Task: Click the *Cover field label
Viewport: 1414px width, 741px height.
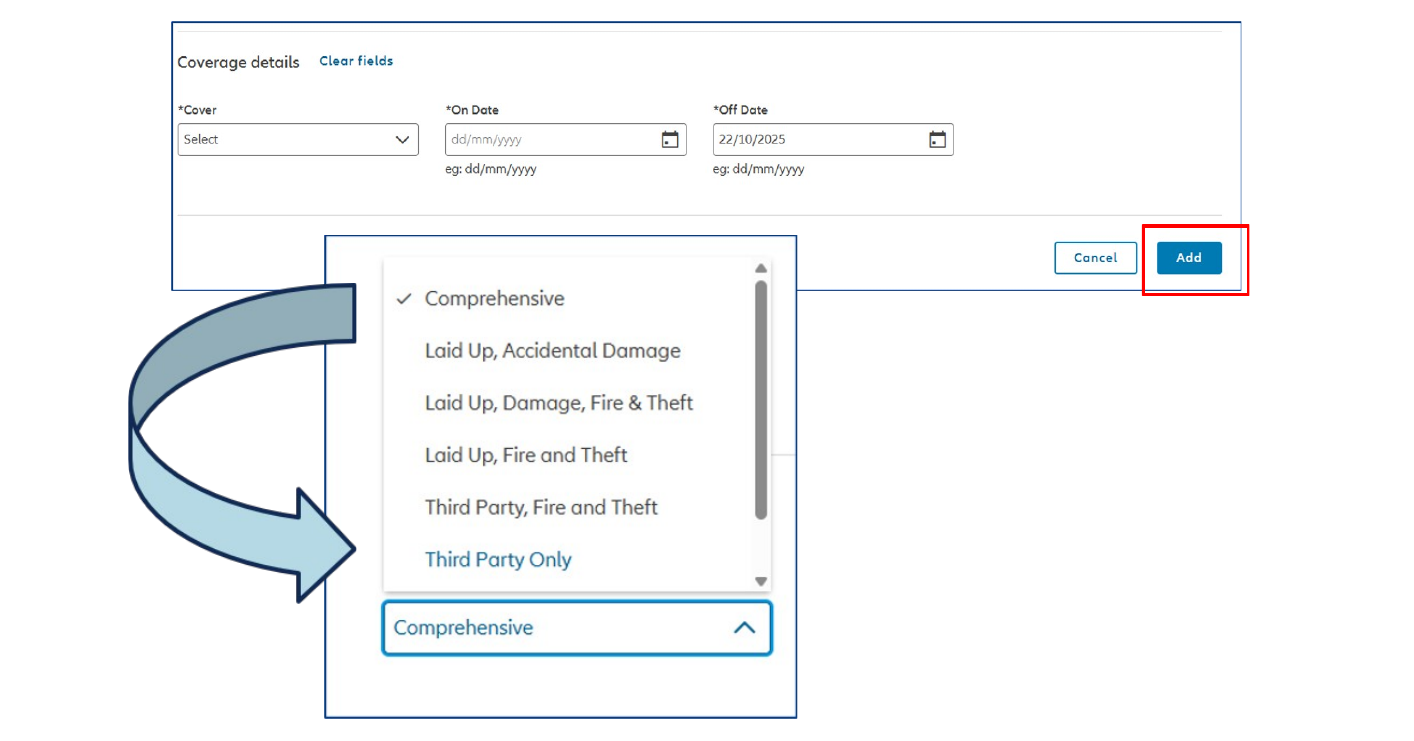Action: tap(197, 110)
